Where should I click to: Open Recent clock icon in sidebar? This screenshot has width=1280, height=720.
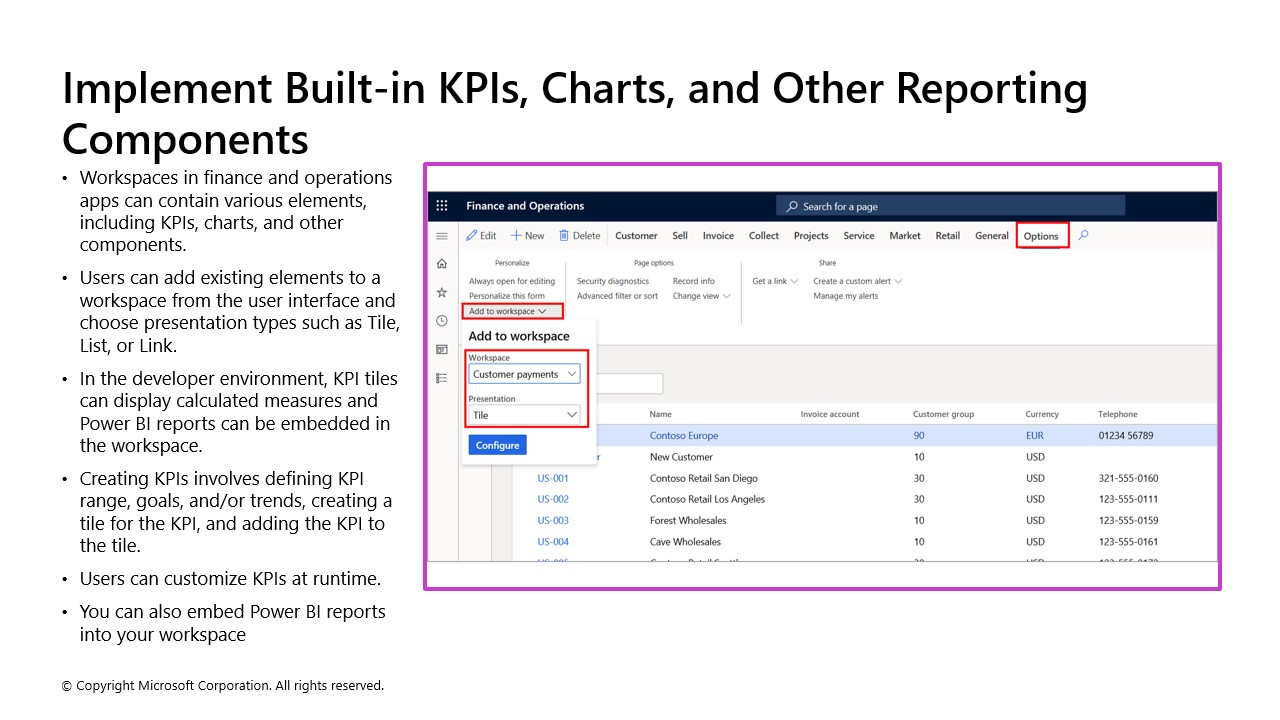(442, 321)
